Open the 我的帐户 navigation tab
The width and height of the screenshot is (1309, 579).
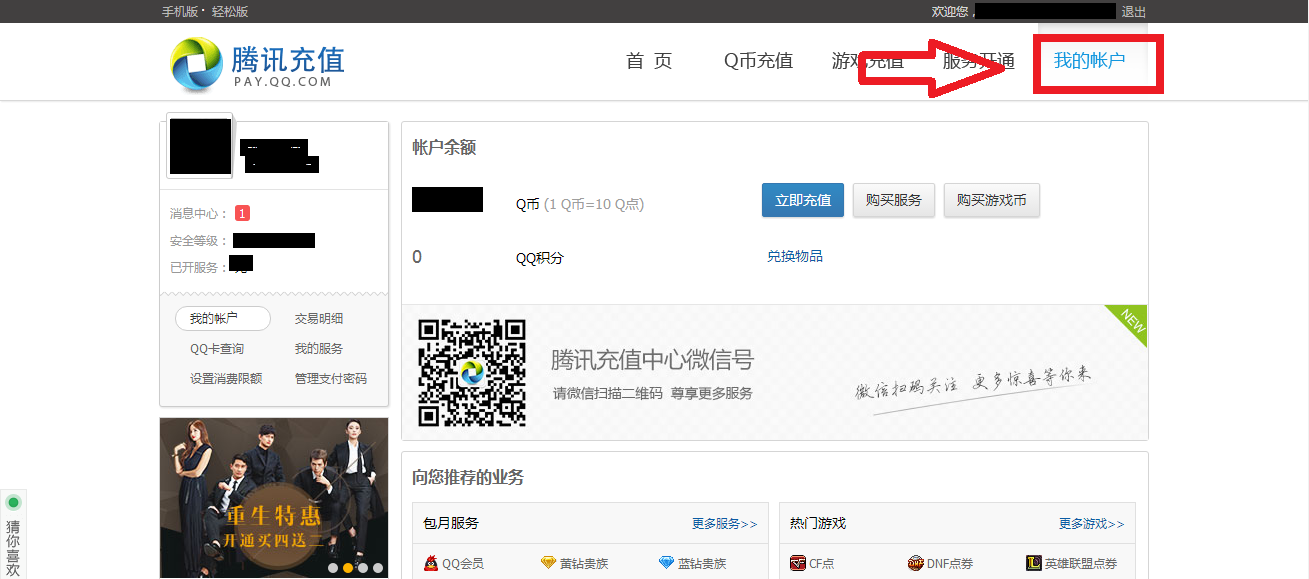tap(1090, 61)
